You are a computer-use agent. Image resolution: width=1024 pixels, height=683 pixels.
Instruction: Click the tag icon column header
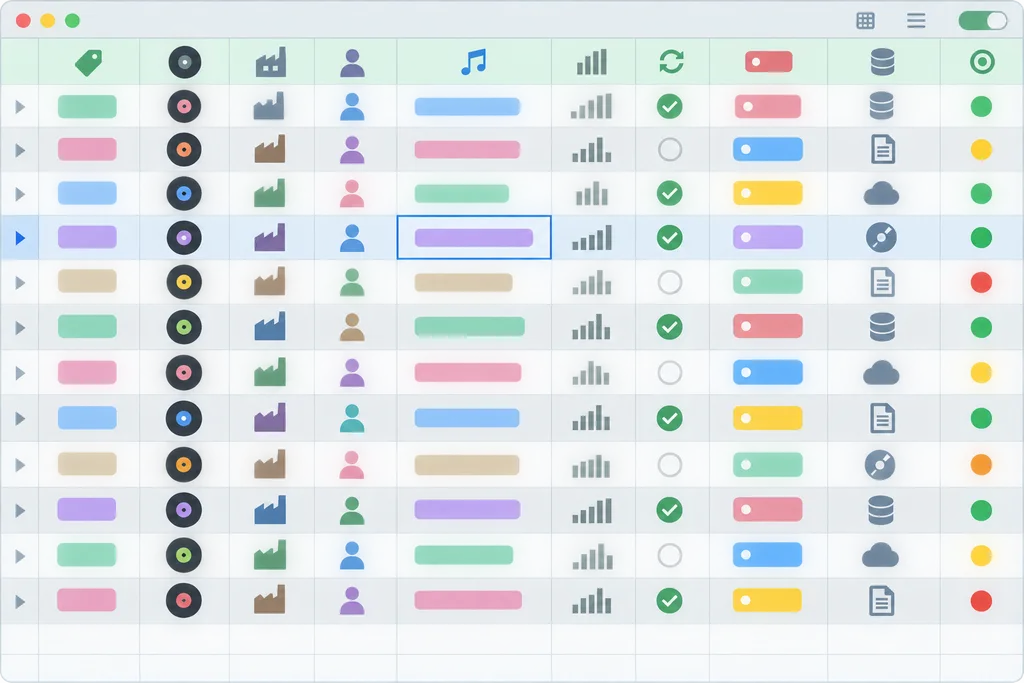[89, 63]
